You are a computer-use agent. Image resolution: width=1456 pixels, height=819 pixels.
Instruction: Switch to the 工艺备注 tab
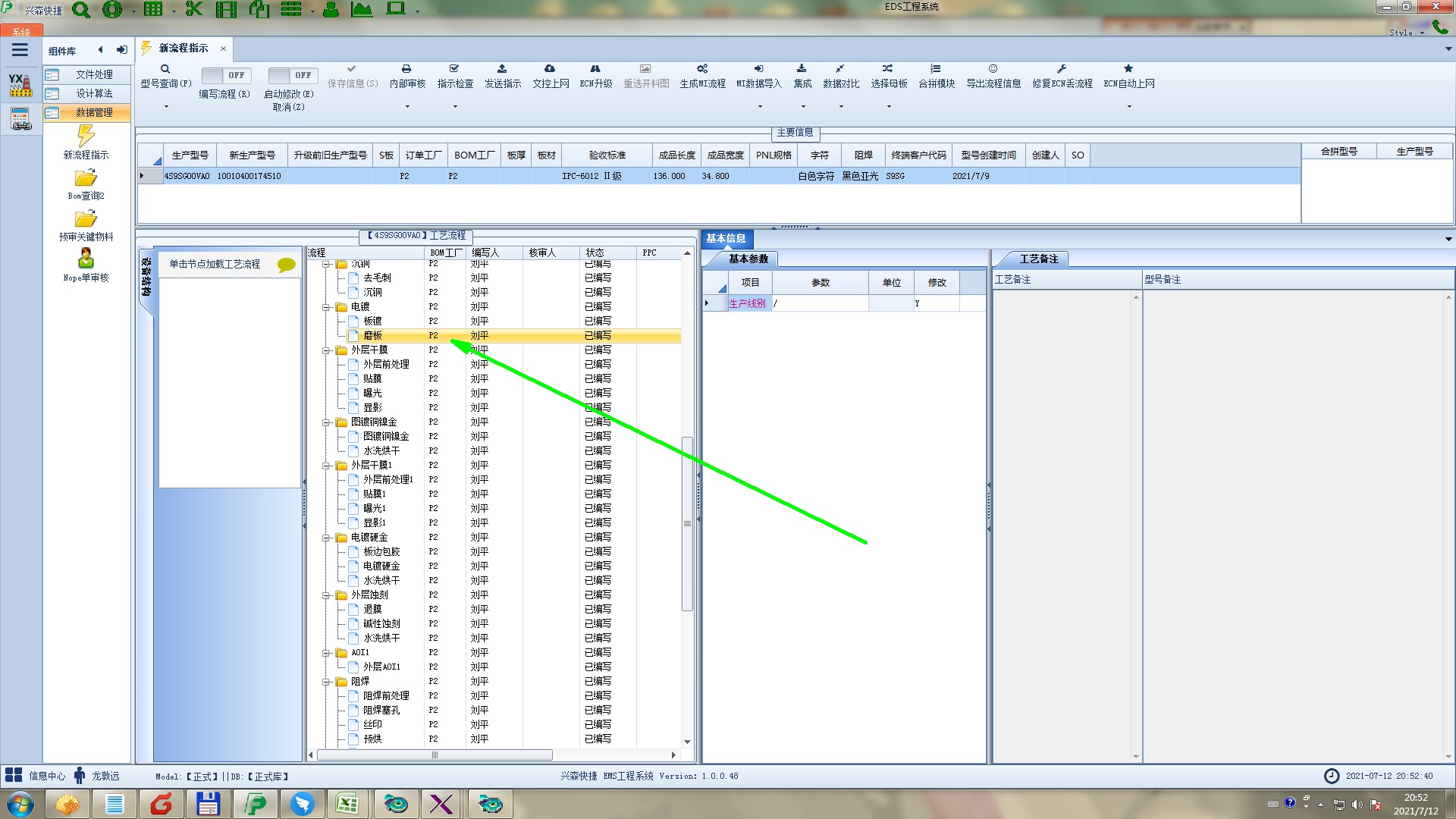click(x=1037, y=259)
